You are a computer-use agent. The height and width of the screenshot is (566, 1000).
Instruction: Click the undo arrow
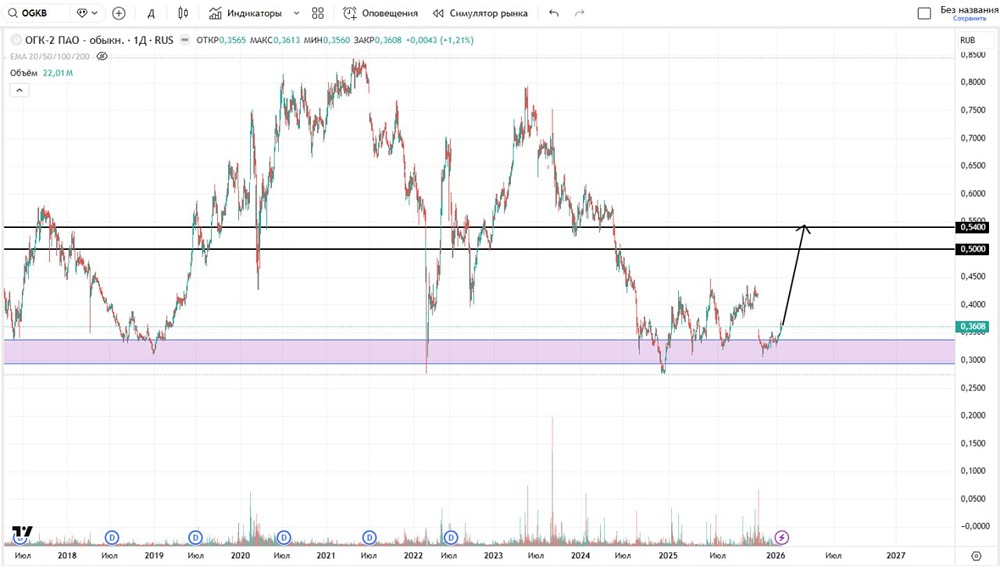[554, 13]
